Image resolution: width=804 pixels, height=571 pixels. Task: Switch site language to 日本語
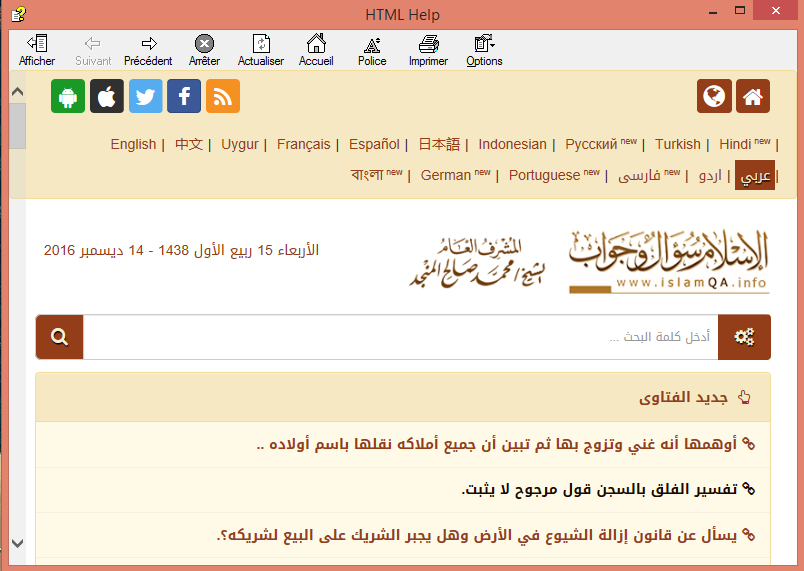[x=439, y=145]
